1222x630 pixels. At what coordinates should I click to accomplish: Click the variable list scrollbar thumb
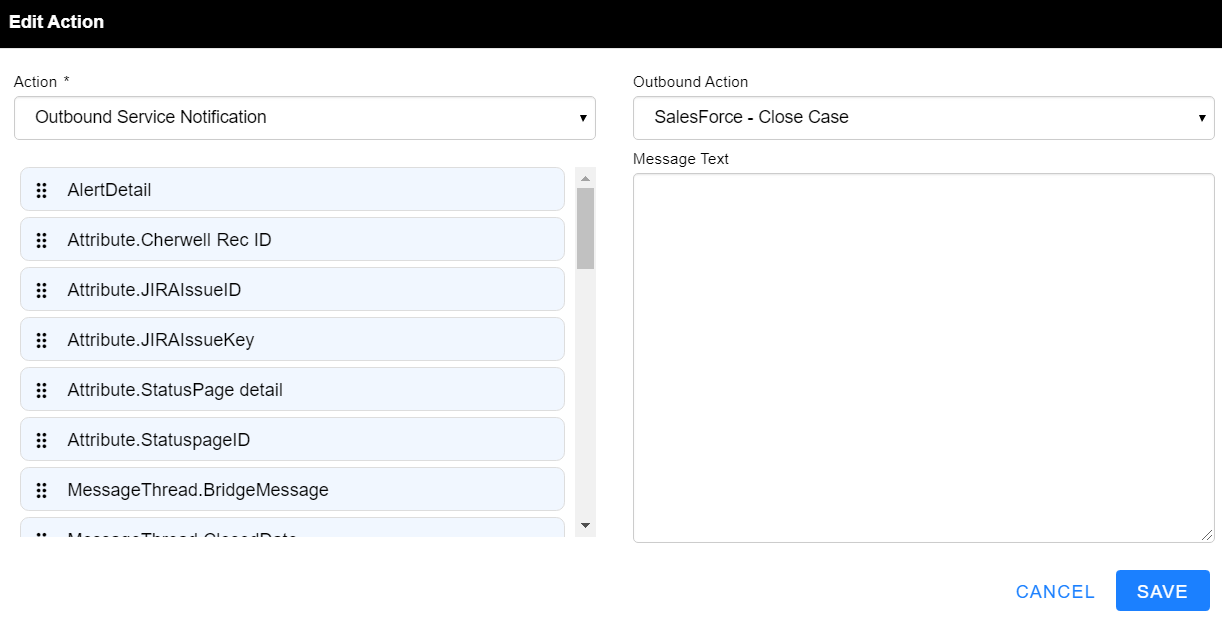pyautogui.click(x=586, y=228)
